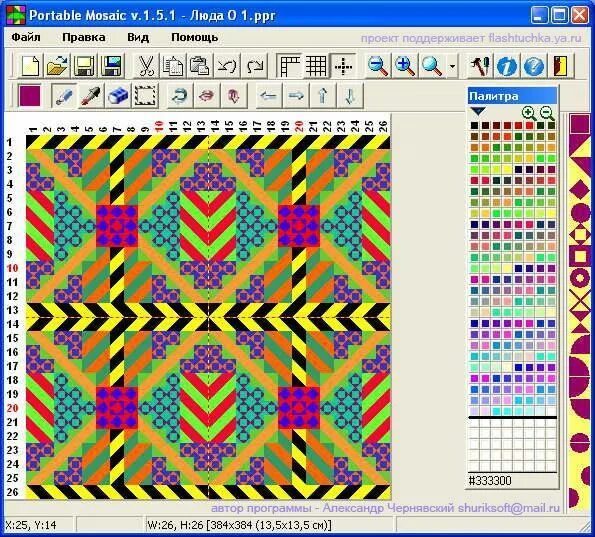The height and width of the screenshot is (537, 595).
Task: Open the flashtuchka.ya.ru project link
Action: (534, 38)
